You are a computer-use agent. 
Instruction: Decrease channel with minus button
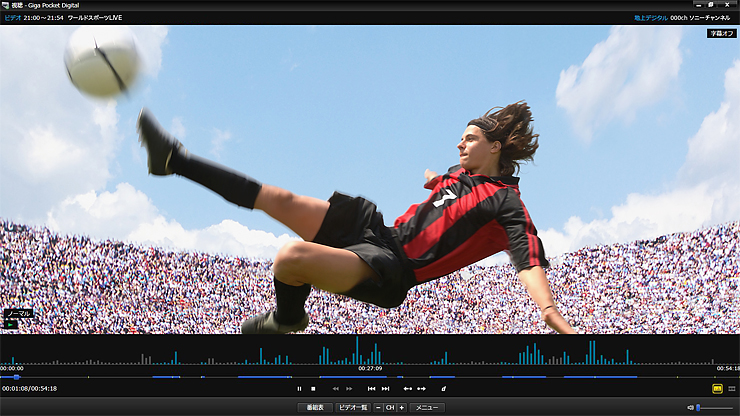click(x=378, y=408)
